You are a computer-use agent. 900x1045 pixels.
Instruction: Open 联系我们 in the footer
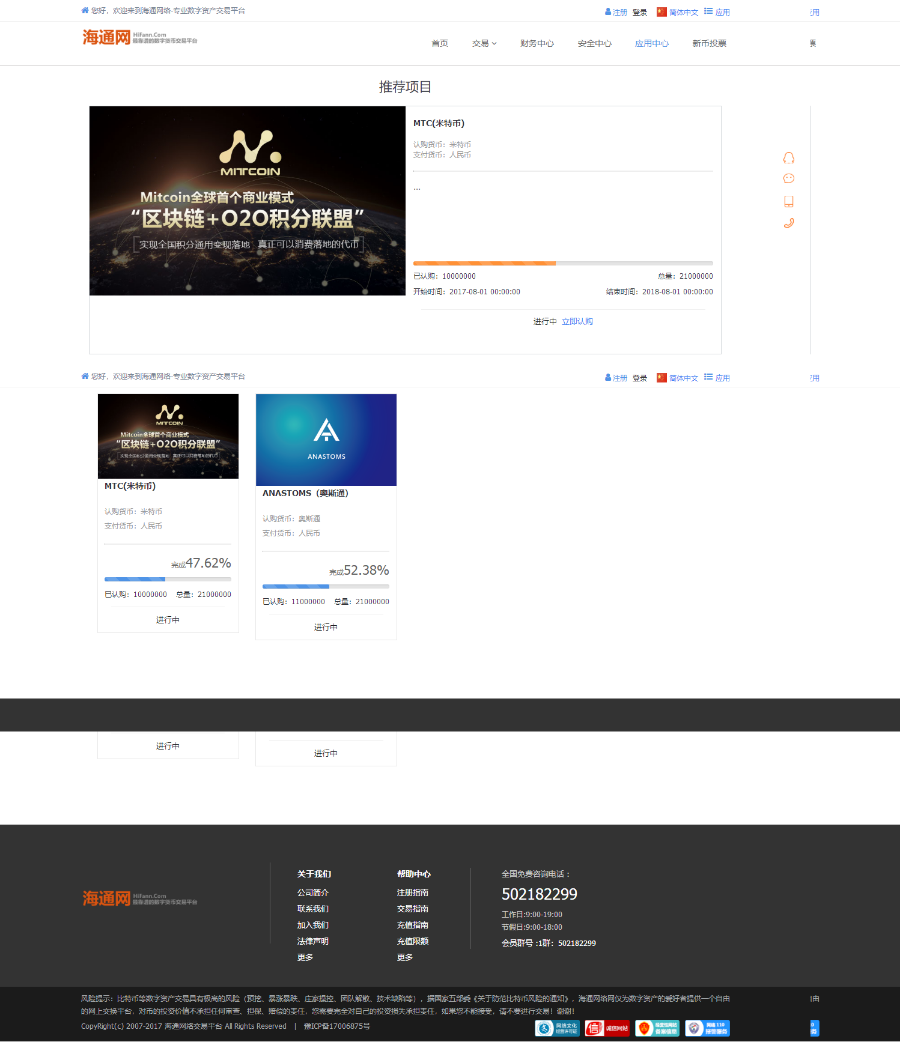(x=313, y=909)
